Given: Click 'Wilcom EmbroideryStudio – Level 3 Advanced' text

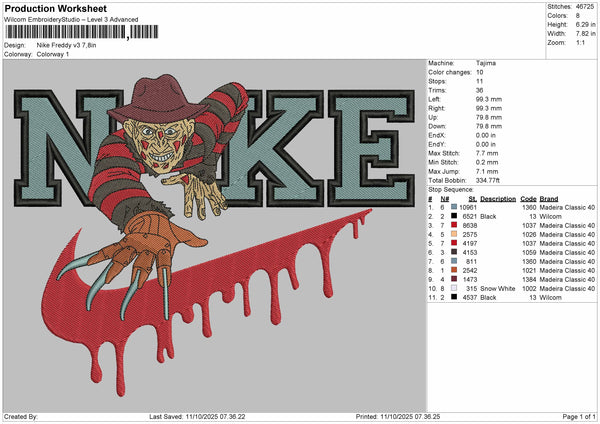Looking at the screenshot, I should [71, 20].
